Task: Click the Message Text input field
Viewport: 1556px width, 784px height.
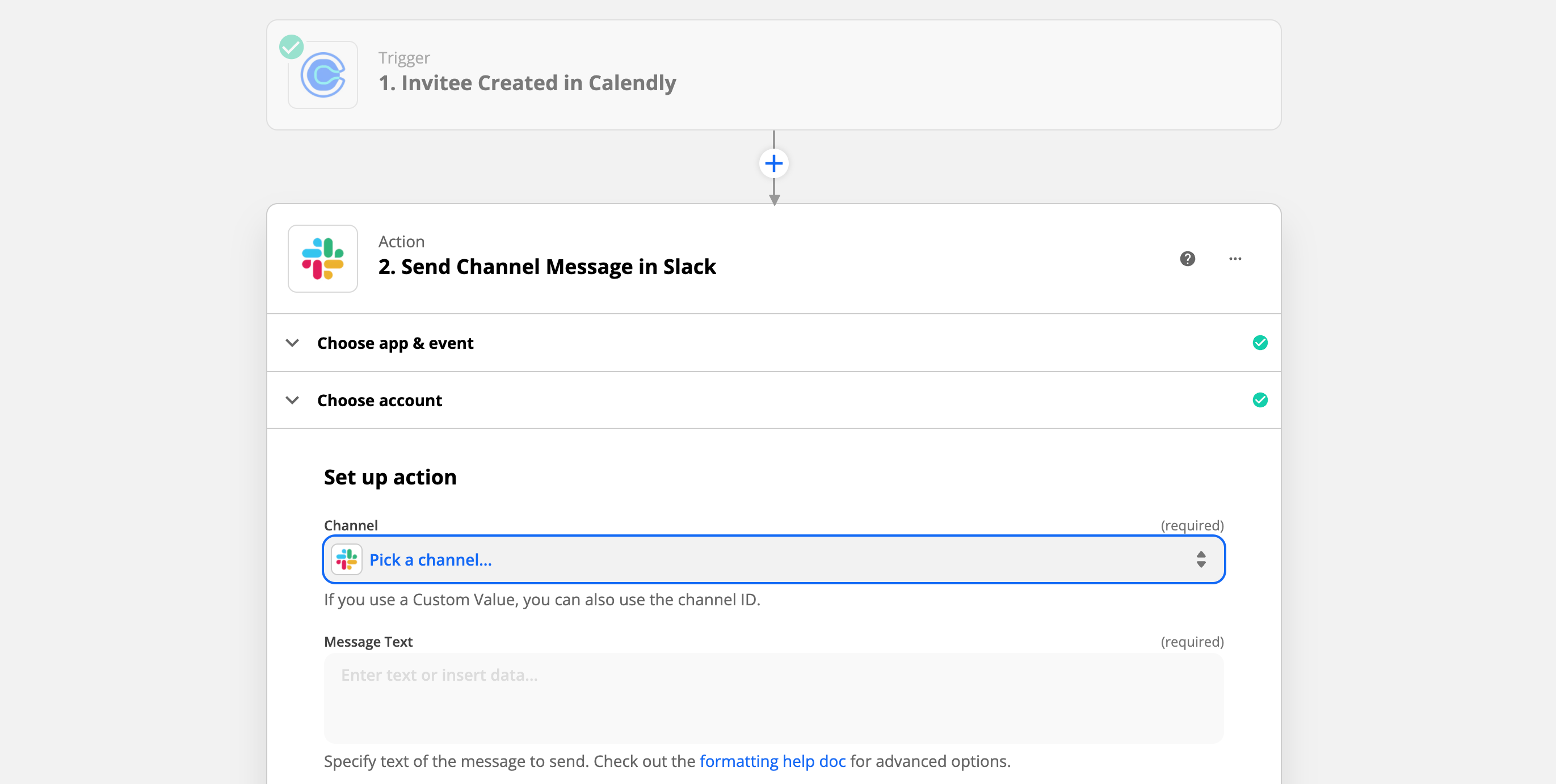Action: (773, 698)
